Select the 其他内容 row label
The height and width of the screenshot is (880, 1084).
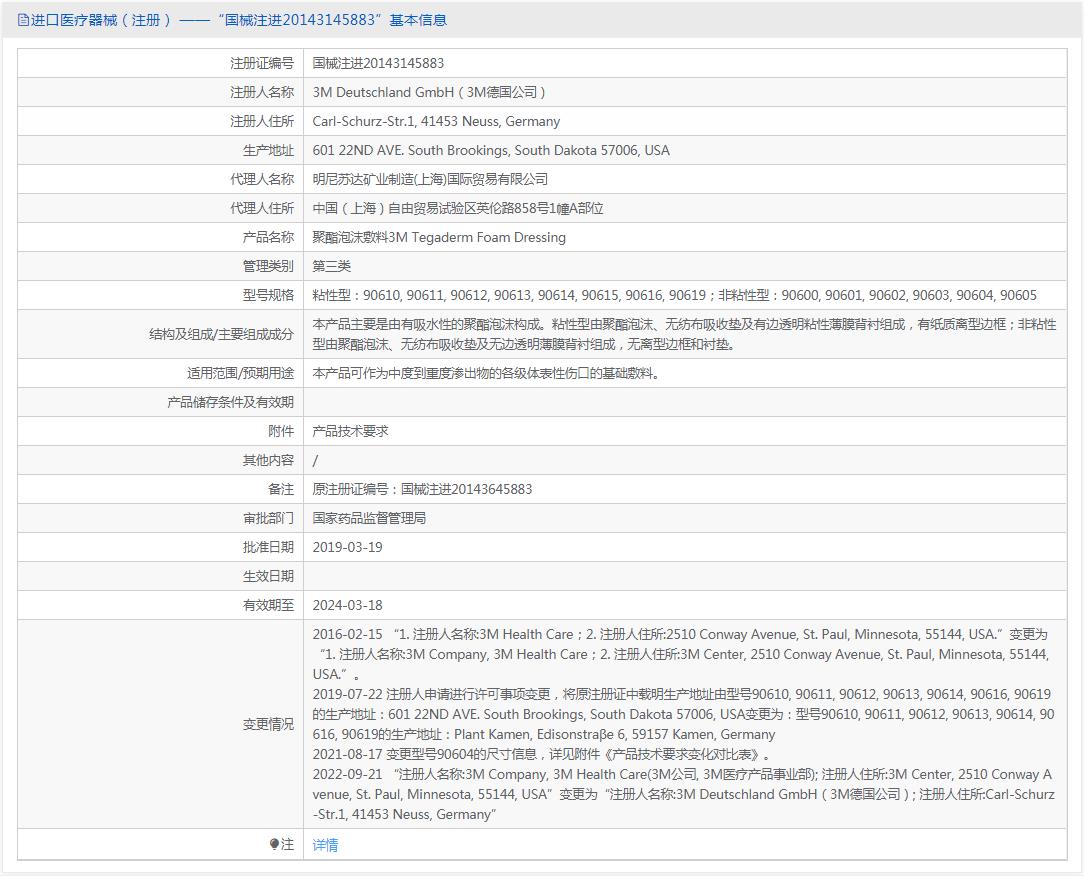tap(268, 461)
